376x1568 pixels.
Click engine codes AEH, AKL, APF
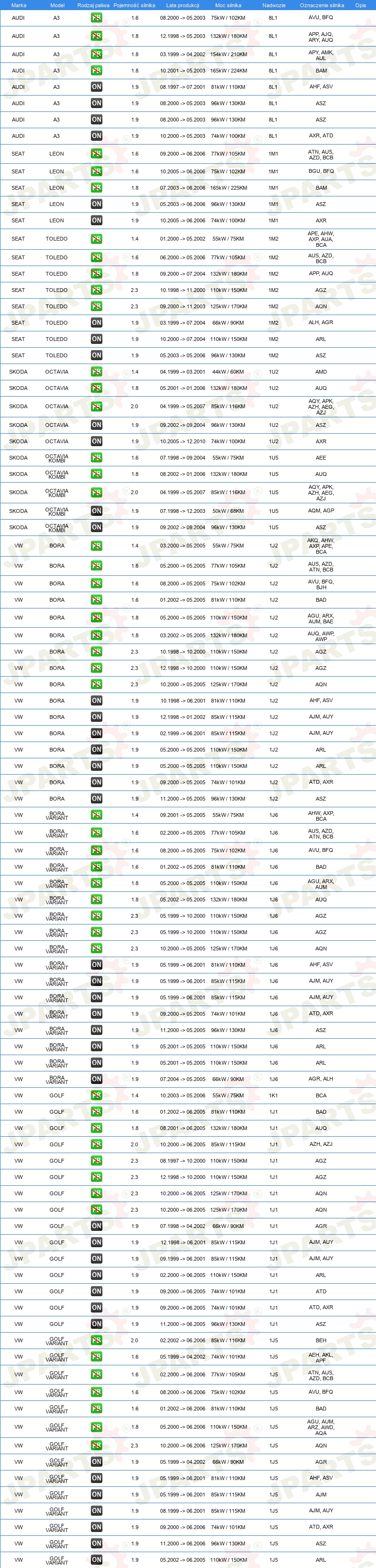(x=321, y=1358)
